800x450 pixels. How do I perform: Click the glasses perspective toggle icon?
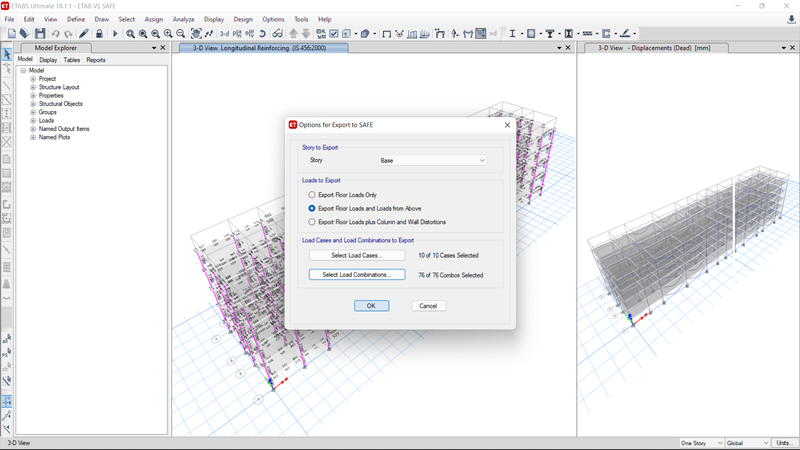pyautogui.click(x=277, y=34)
